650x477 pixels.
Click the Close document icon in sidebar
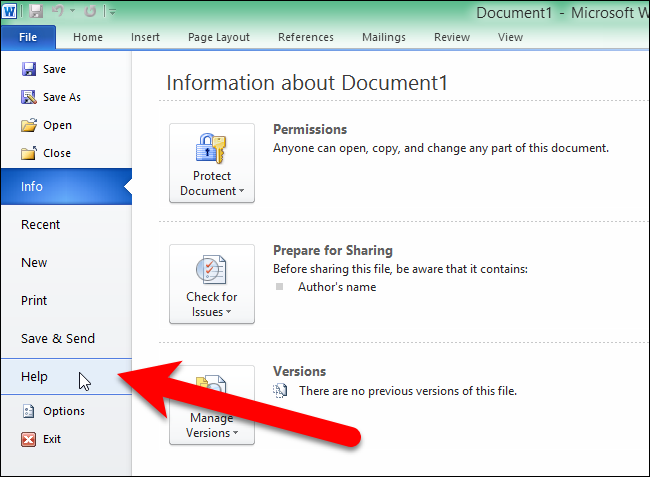[x=28, y=153]
